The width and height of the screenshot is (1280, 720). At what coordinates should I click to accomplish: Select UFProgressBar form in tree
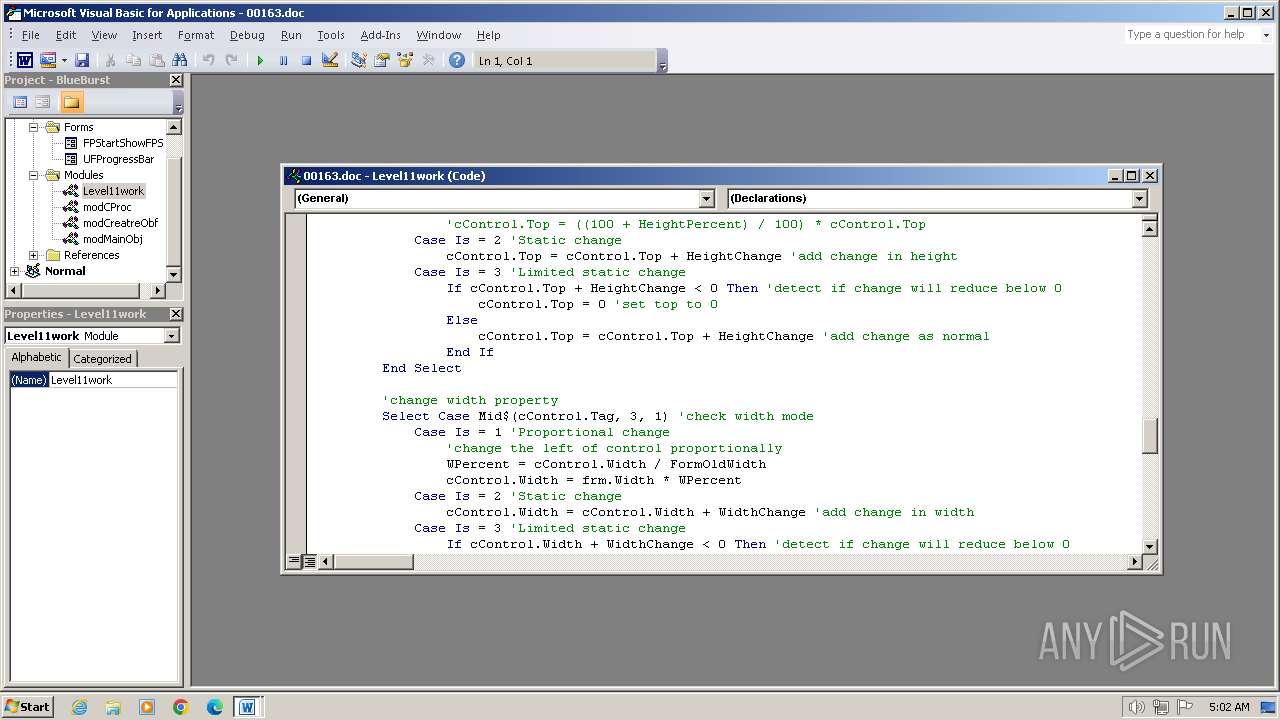(x=118, y=159)
